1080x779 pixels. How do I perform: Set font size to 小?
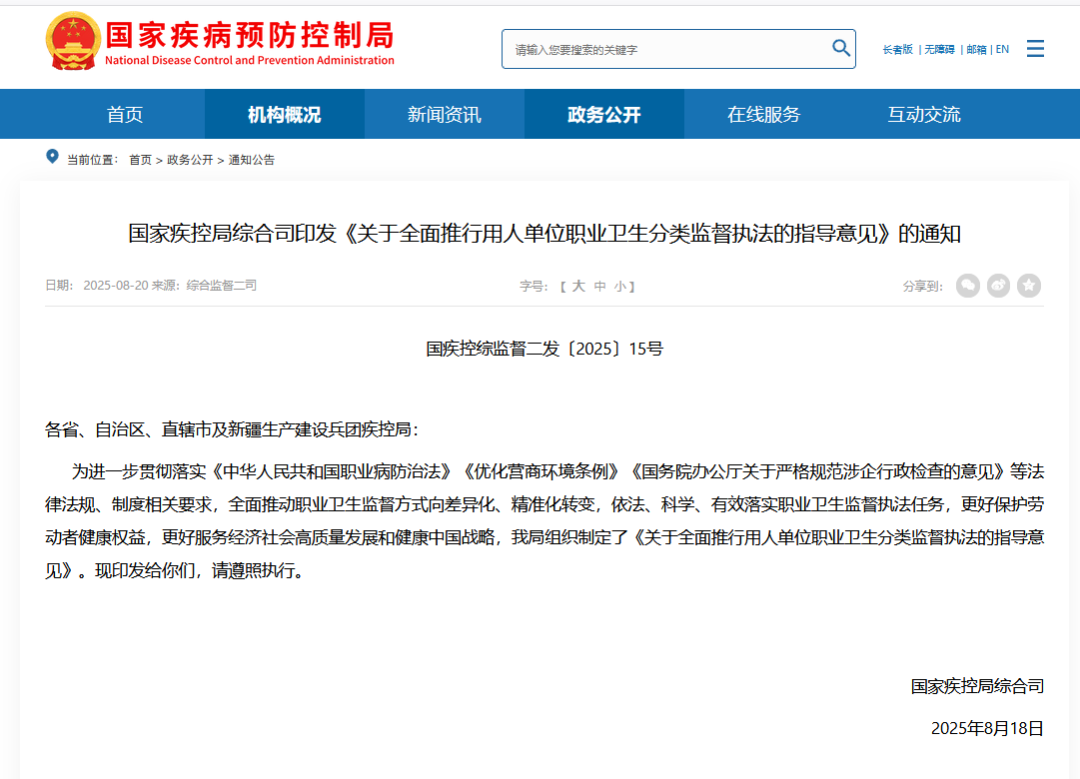coord(620,286)
